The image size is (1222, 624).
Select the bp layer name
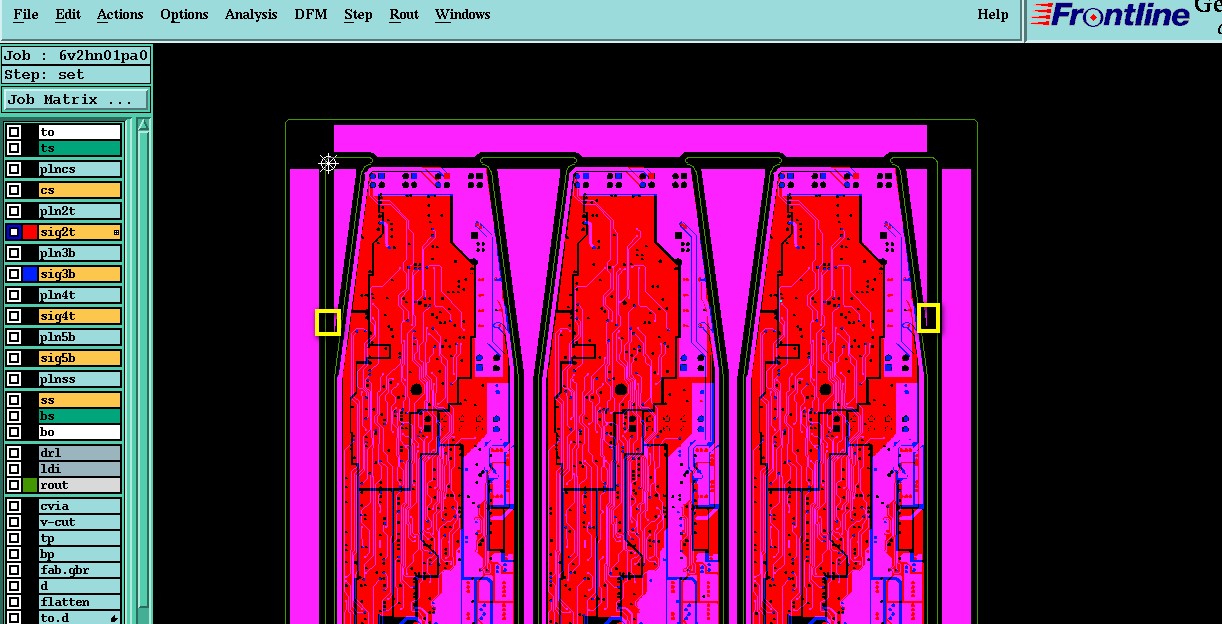click(80, 554)
